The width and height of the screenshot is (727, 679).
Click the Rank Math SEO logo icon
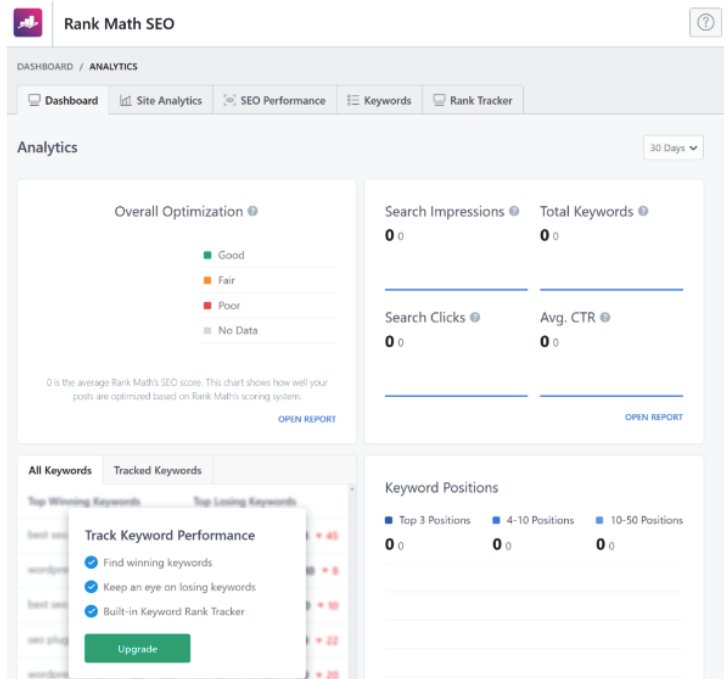pyautogui.click(x=28, y=22)
